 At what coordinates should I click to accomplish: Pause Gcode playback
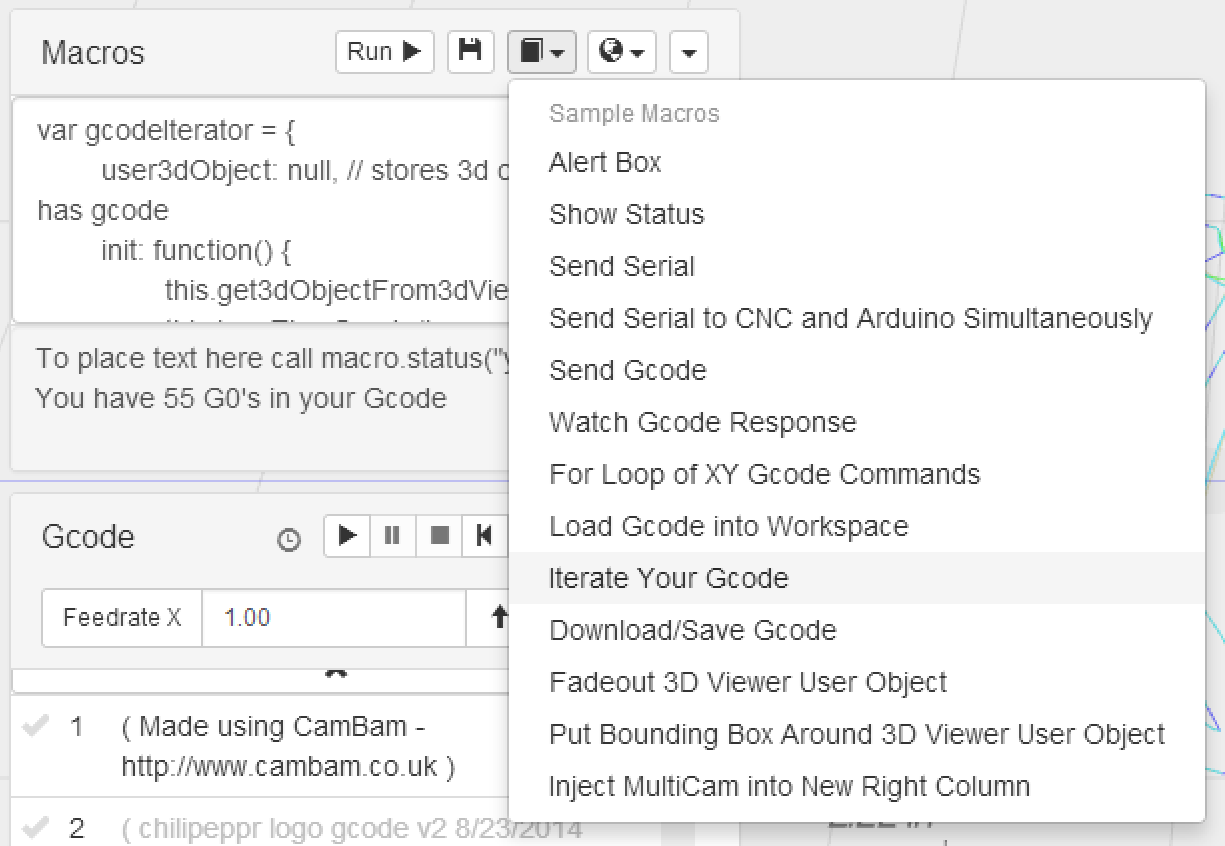click(x=392, y=536)
